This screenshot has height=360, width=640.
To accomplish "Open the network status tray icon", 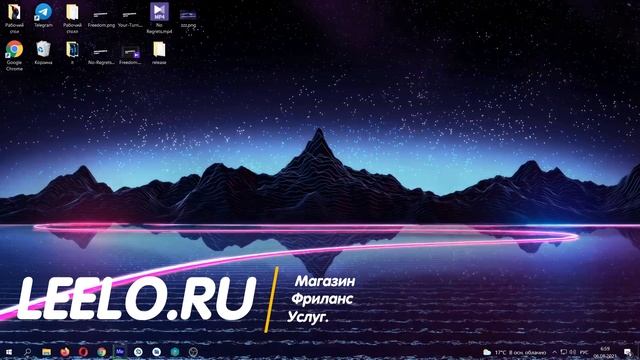I will pos(564,352).
